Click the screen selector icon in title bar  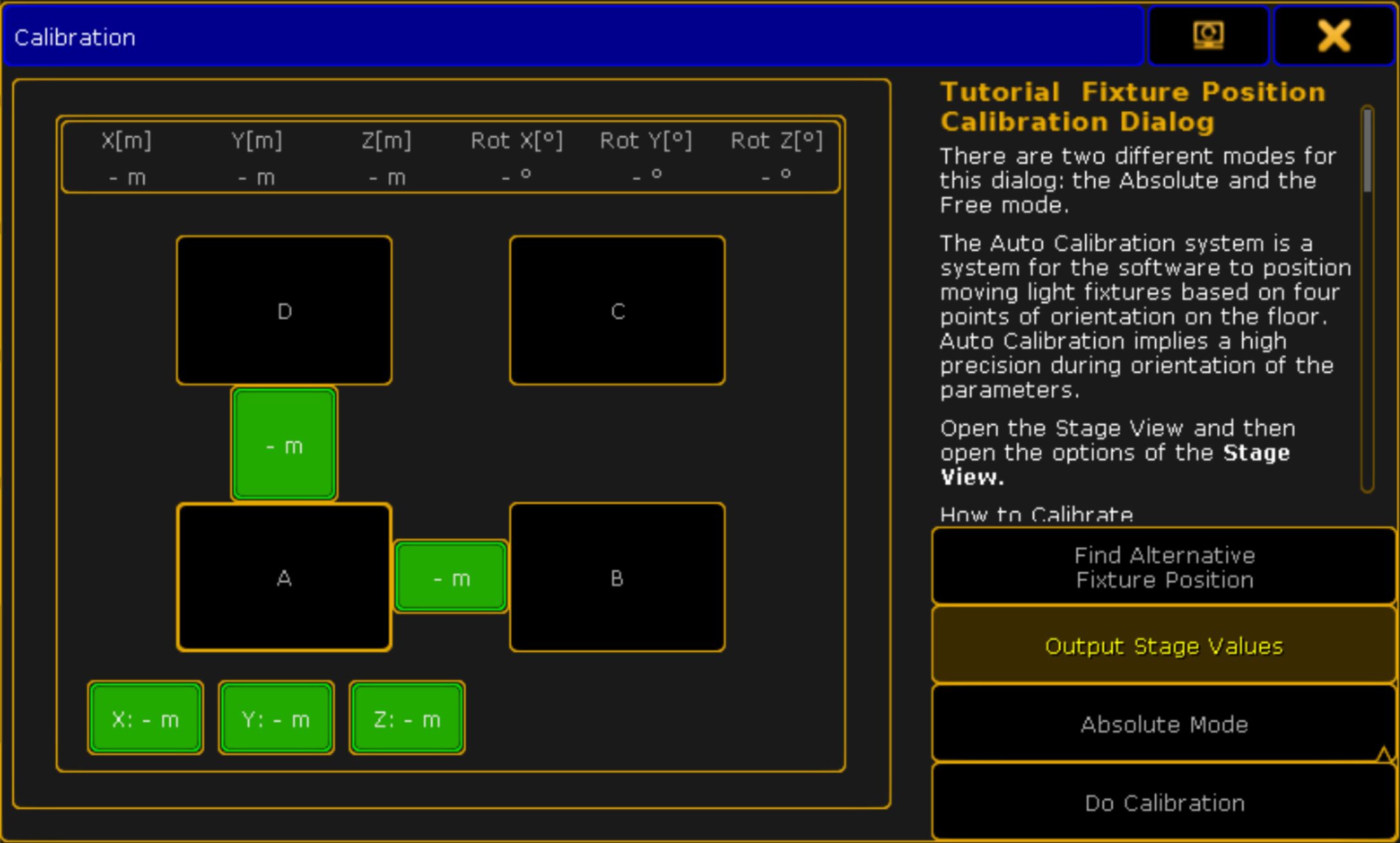point(1208,35)
